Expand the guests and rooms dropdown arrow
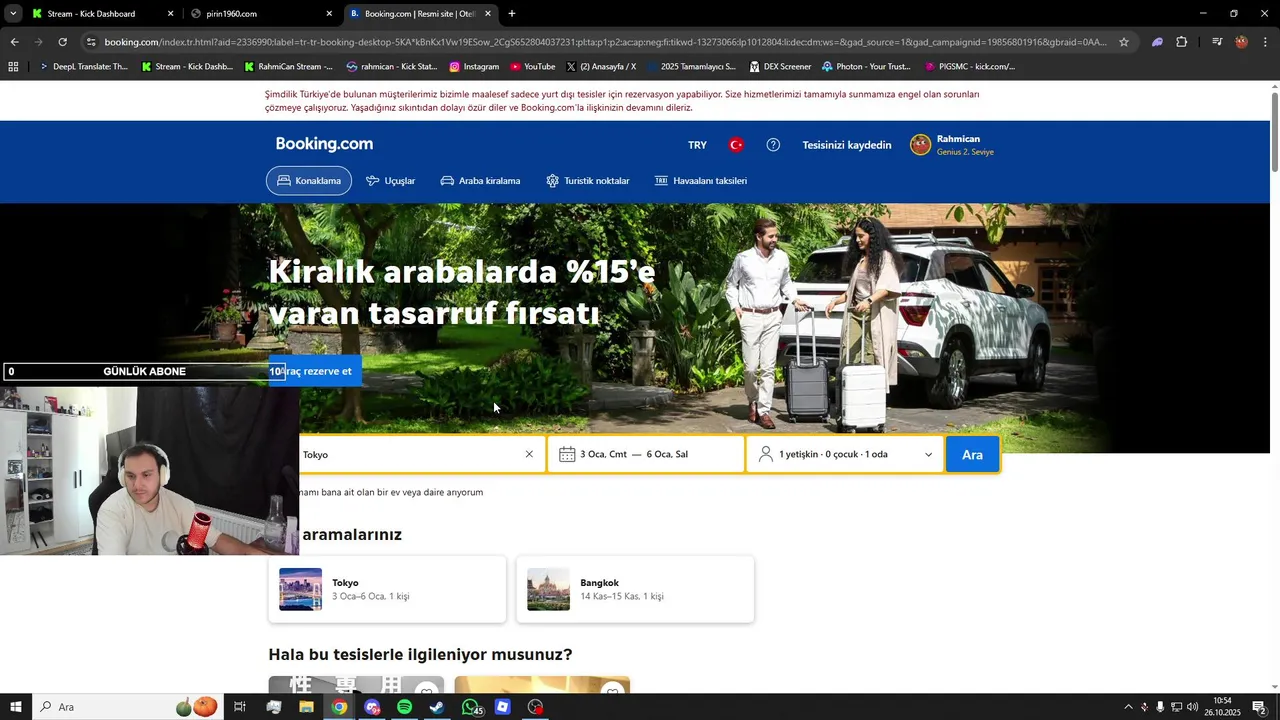This screenshot has width=1280, height=720. coord(928,455)
